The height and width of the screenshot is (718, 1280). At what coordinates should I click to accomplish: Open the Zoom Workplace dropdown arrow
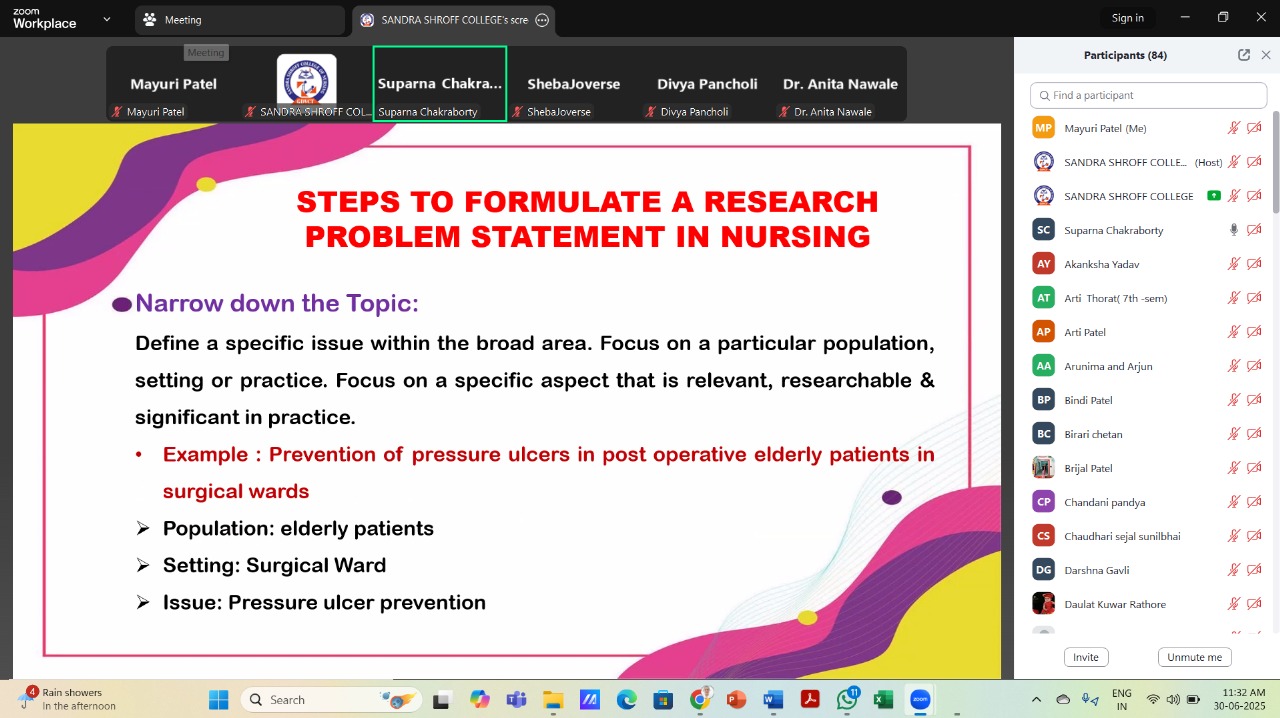click(x=107, y=19)
